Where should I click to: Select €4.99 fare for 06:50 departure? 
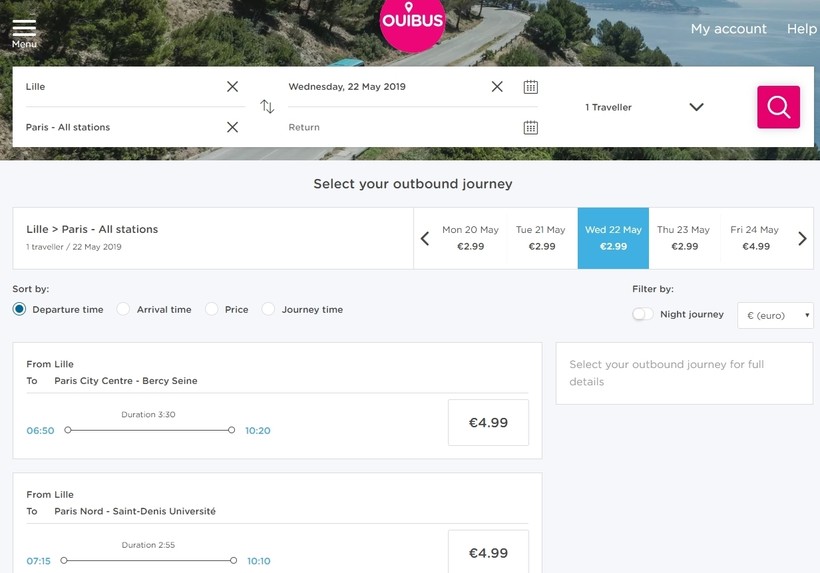coord(488,423)
